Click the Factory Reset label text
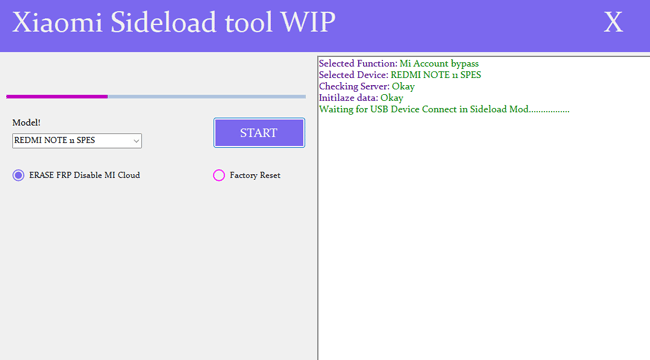This screenshot has width=650, height=360. coord(255,175)
